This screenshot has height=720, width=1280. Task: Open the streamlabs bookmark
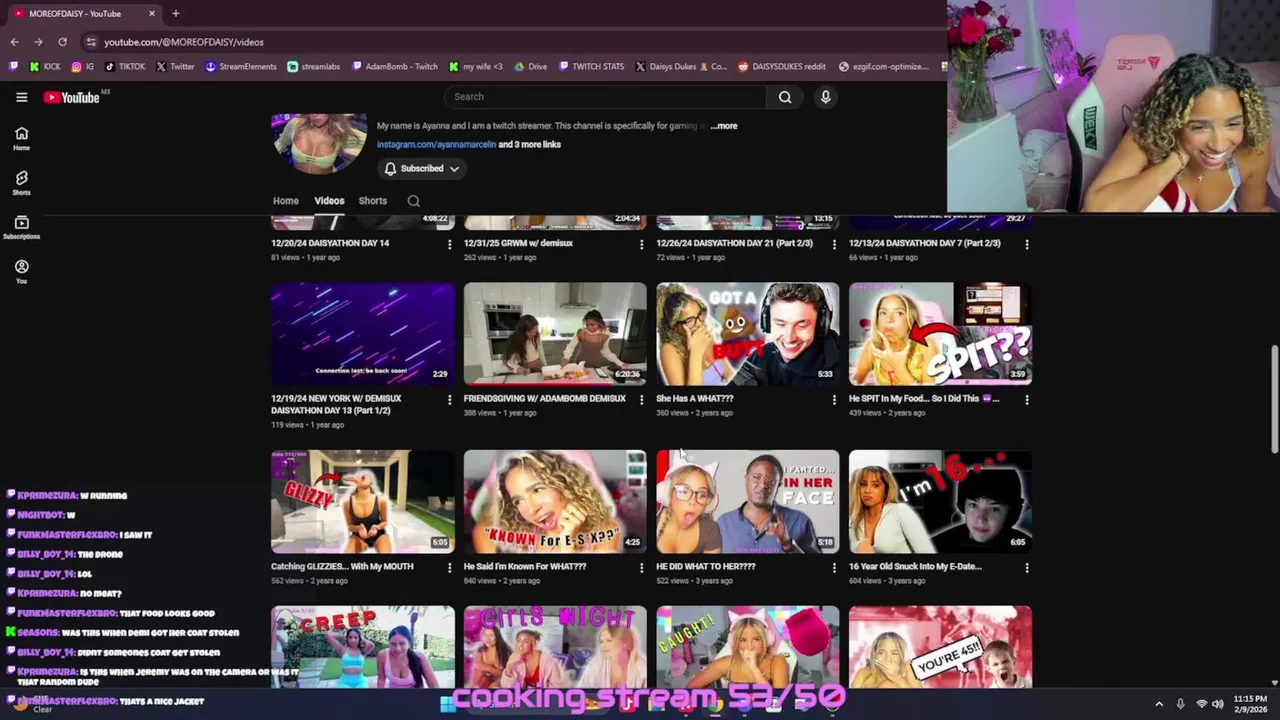click(x=313, y=67)
